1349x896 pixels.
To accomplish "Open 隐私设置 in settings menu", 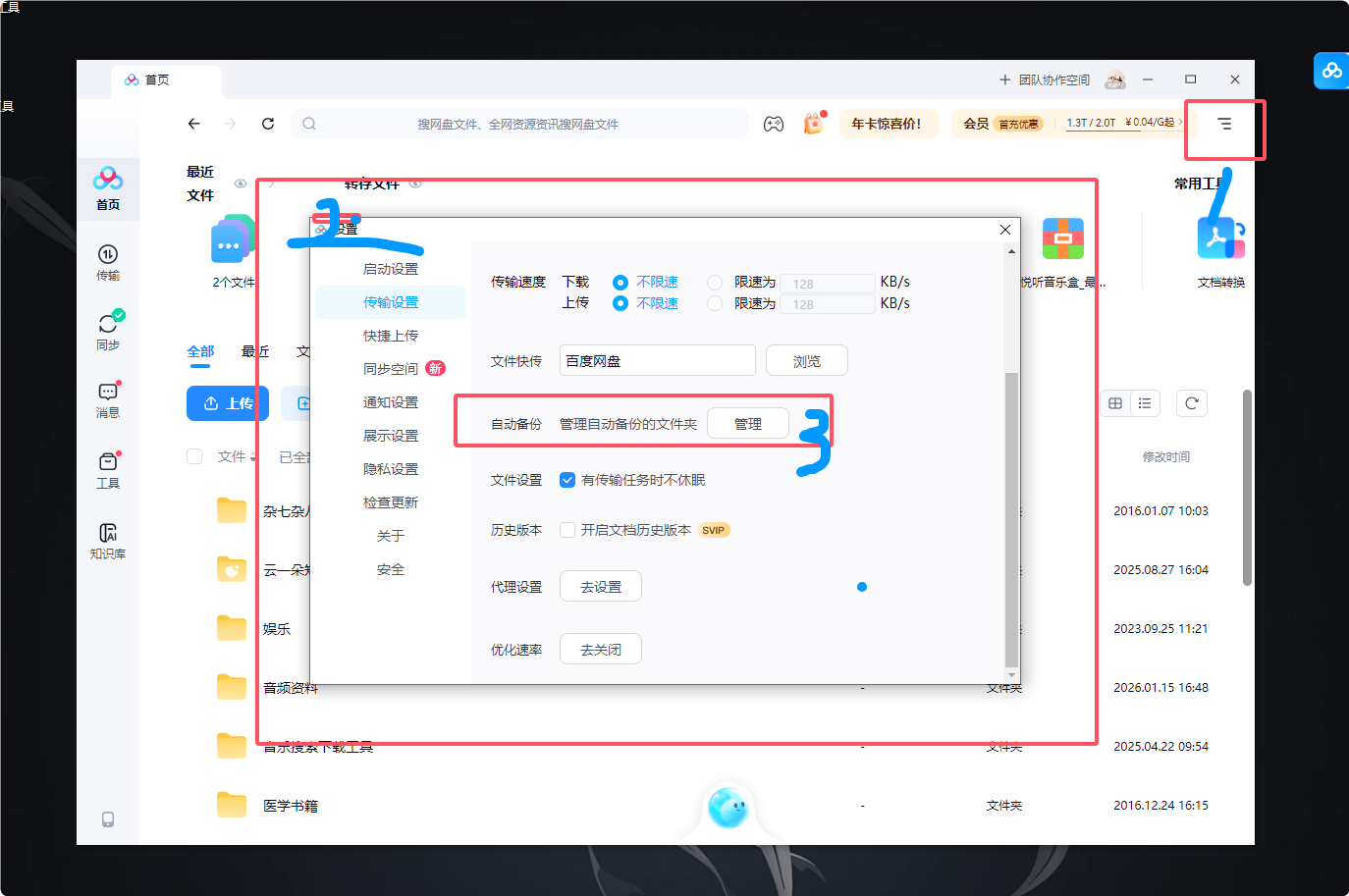I will (x=391, y=469).
